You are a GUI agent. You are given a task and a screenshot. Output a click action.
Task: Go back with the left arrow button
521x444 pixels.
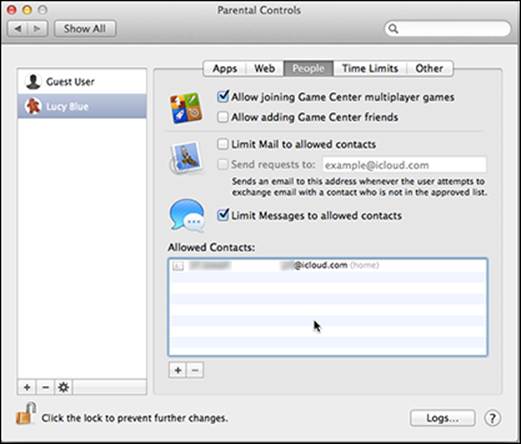click(x=18, y=29)
